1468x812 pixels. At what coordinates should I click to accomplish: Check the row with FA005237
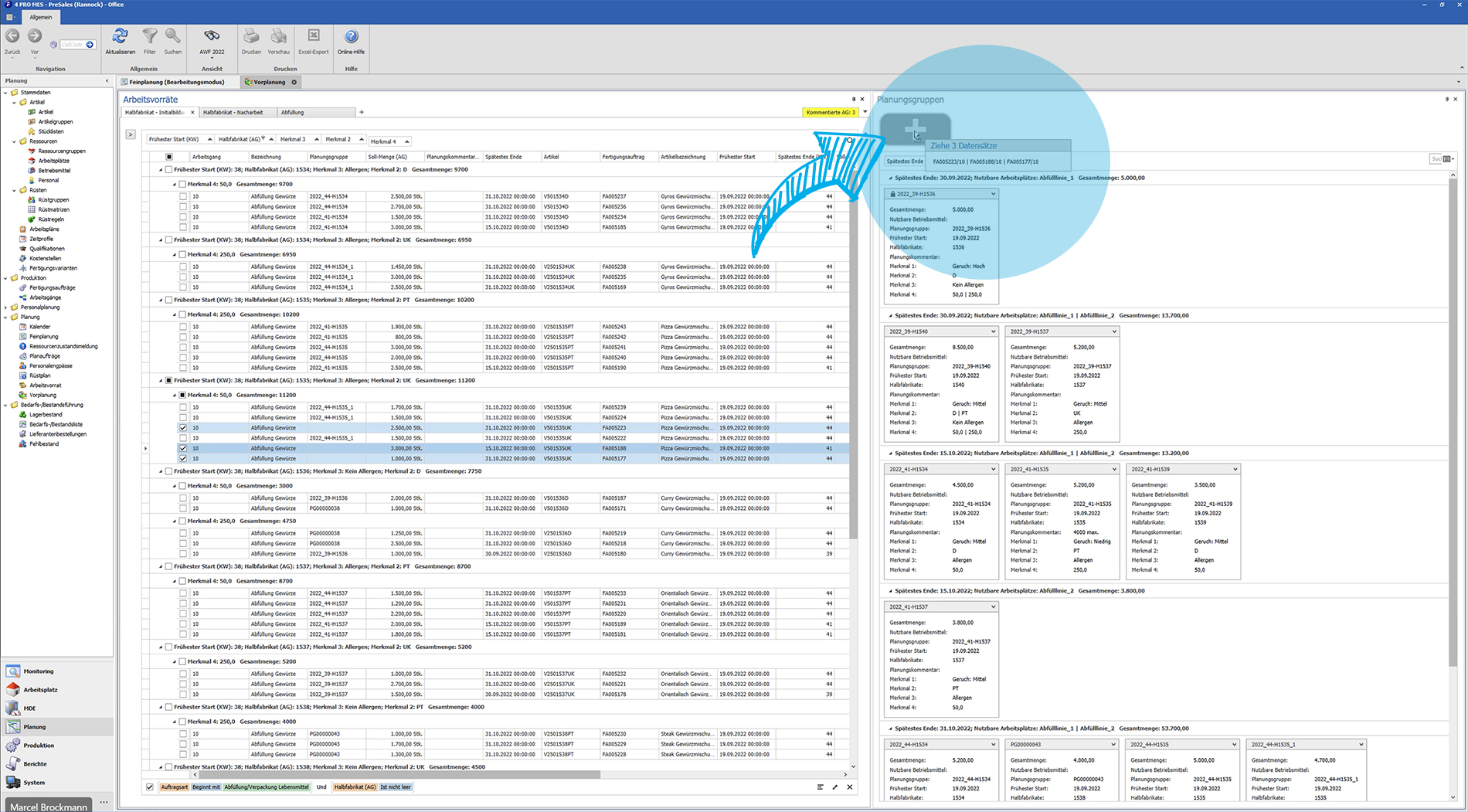tap(183, 196)
